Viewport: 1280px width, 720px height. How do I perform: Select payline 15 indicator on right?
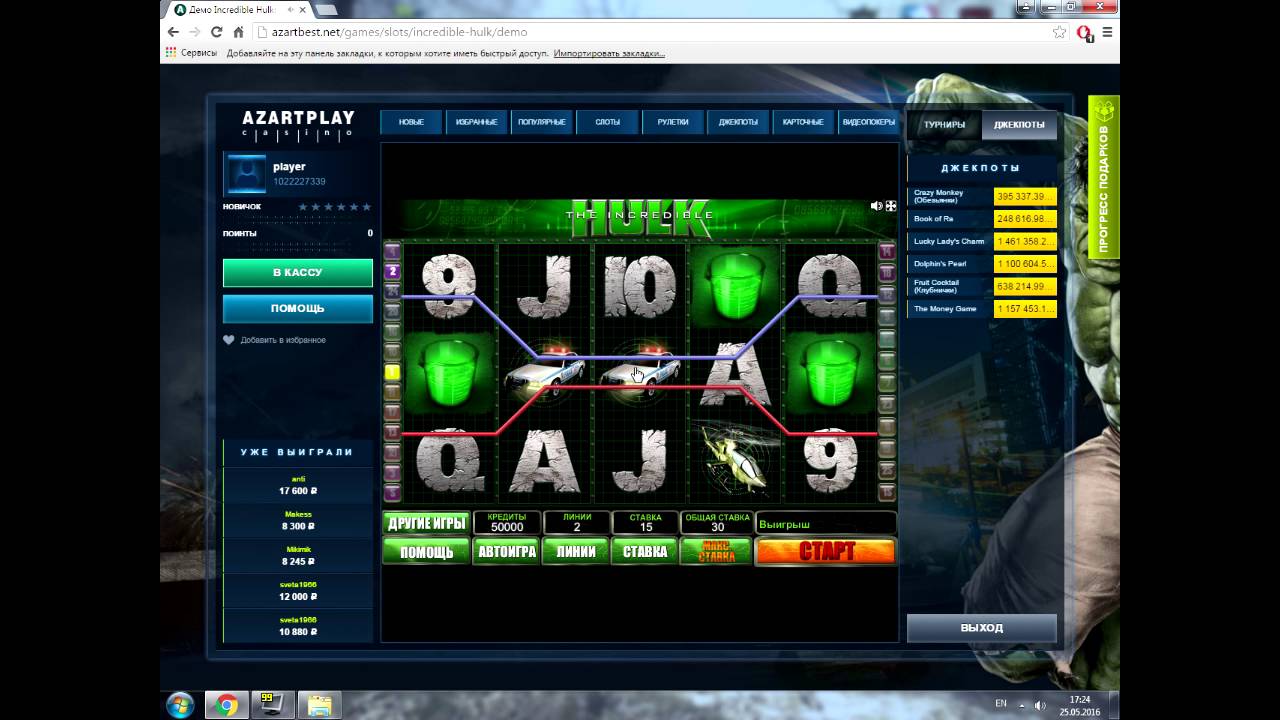[x=886, y=492]
